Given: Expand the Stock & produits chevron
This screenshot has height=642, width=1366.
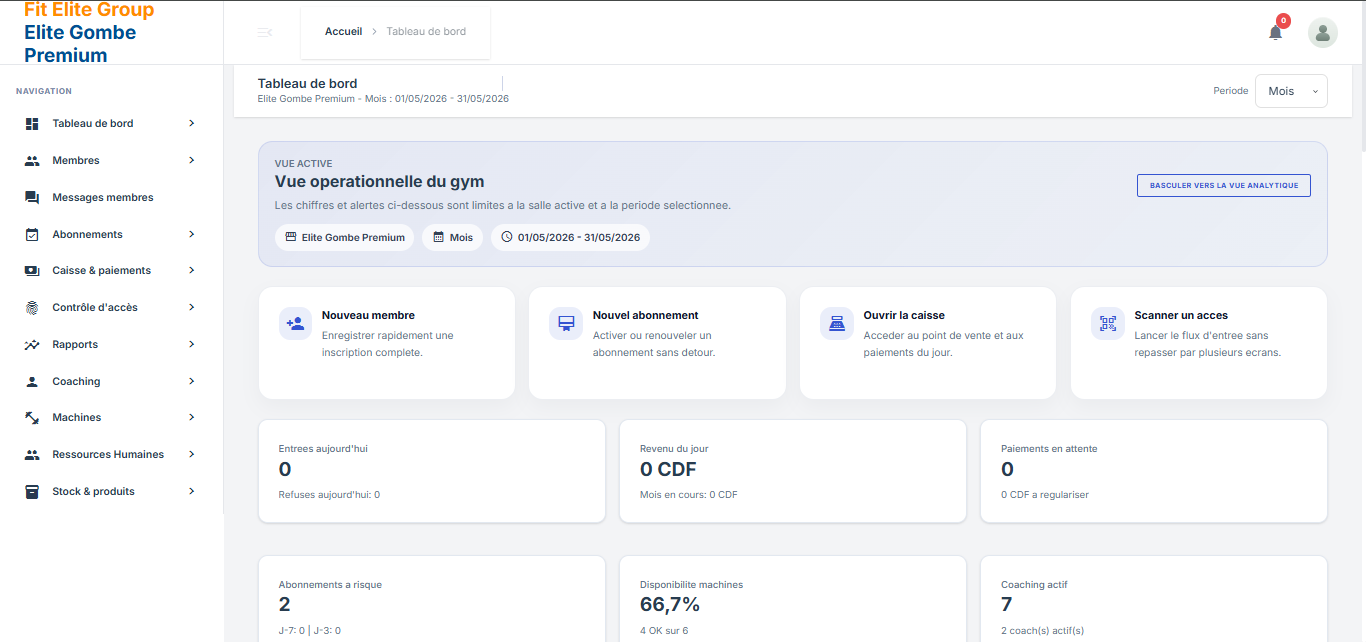Looking at the screenshot, I should click(x=191, y=491).
